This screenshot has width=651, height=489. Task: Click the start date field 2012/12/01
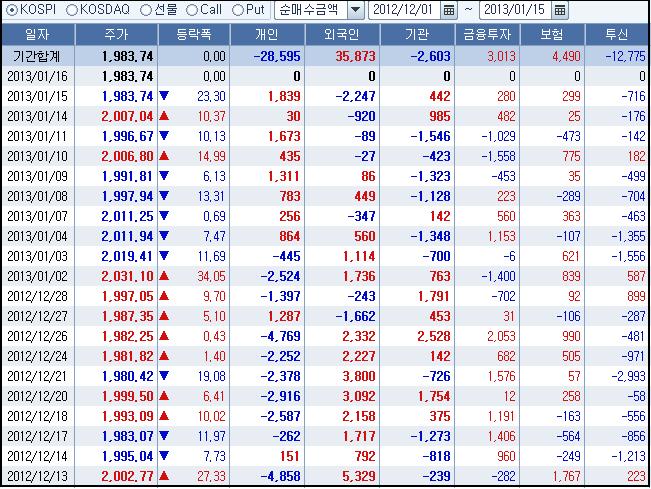click(x=404, y=10)
